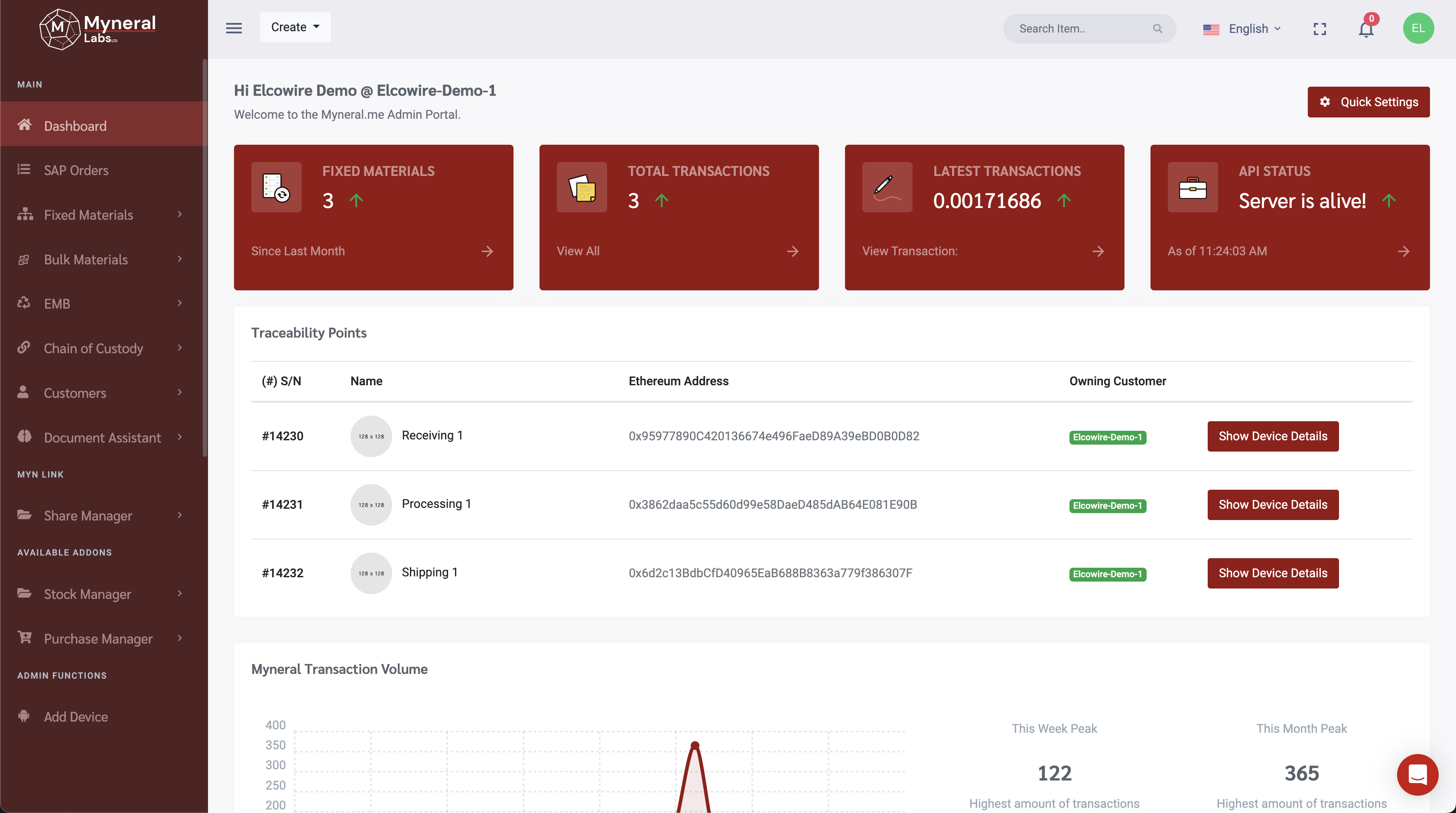Click the Customers person icon

point(23,392)
